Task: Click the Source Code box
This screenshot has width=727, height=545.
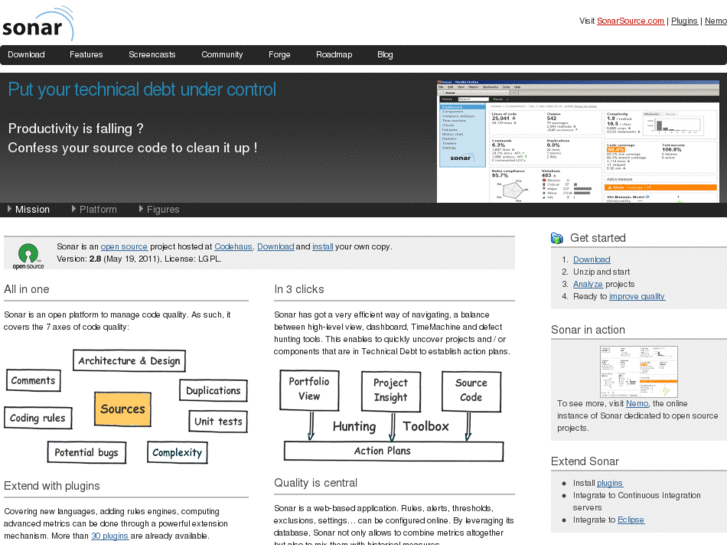Action: [471, 391]
